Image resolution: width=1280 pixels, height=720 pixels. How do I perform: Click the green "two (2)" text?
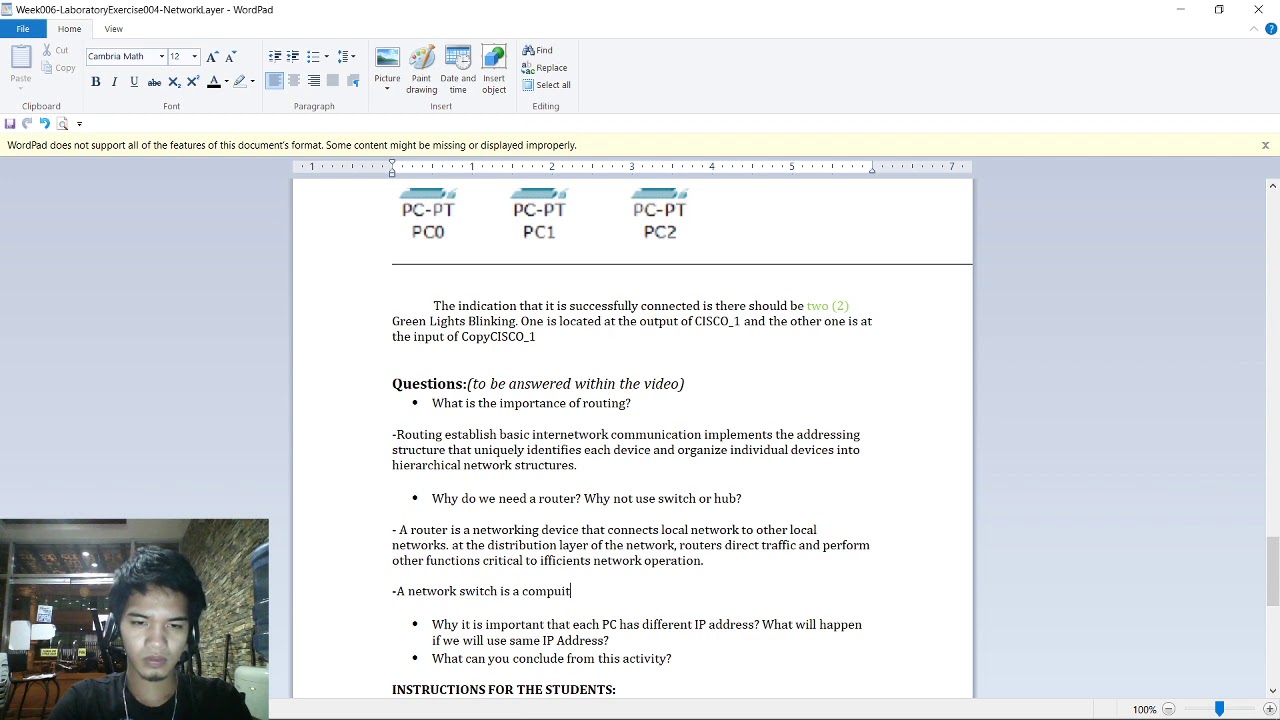coord(828,305)
